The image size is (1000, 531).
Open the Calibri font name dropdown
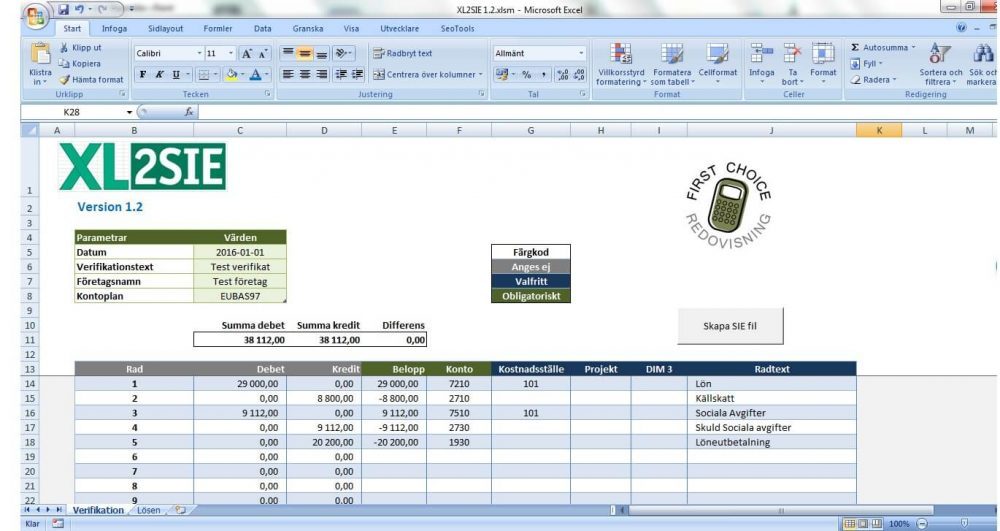tap(199, 54)
